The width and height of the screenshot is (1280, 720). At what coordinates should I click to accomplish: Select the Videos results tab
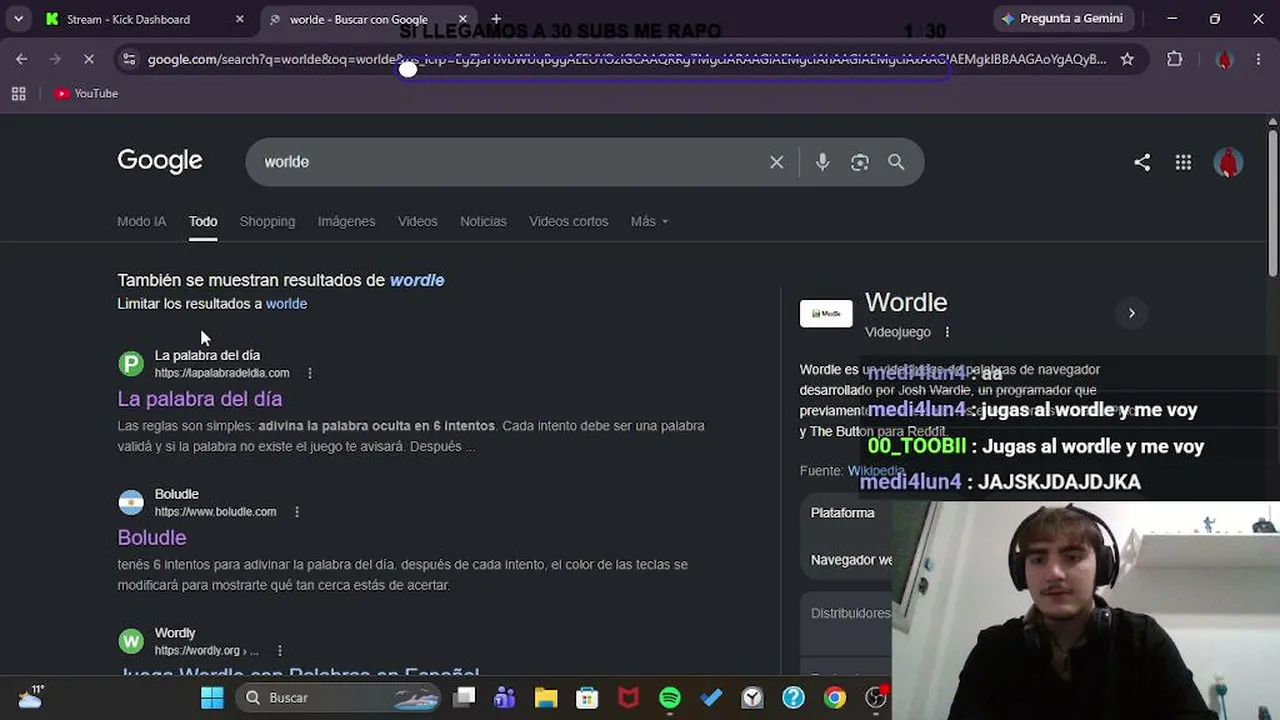[x=417, y=221]
